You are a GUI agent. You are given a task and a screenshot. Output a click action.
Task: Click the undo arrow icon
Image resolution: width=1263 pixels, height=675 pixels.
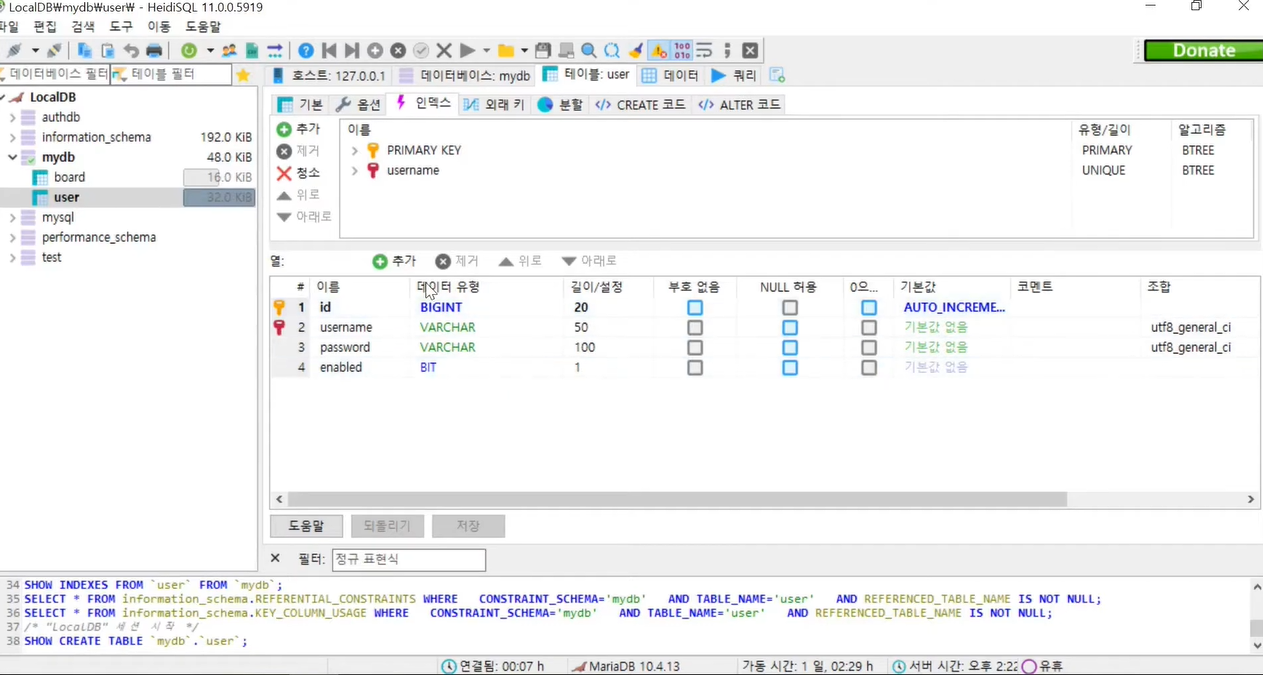pos(131,50)
